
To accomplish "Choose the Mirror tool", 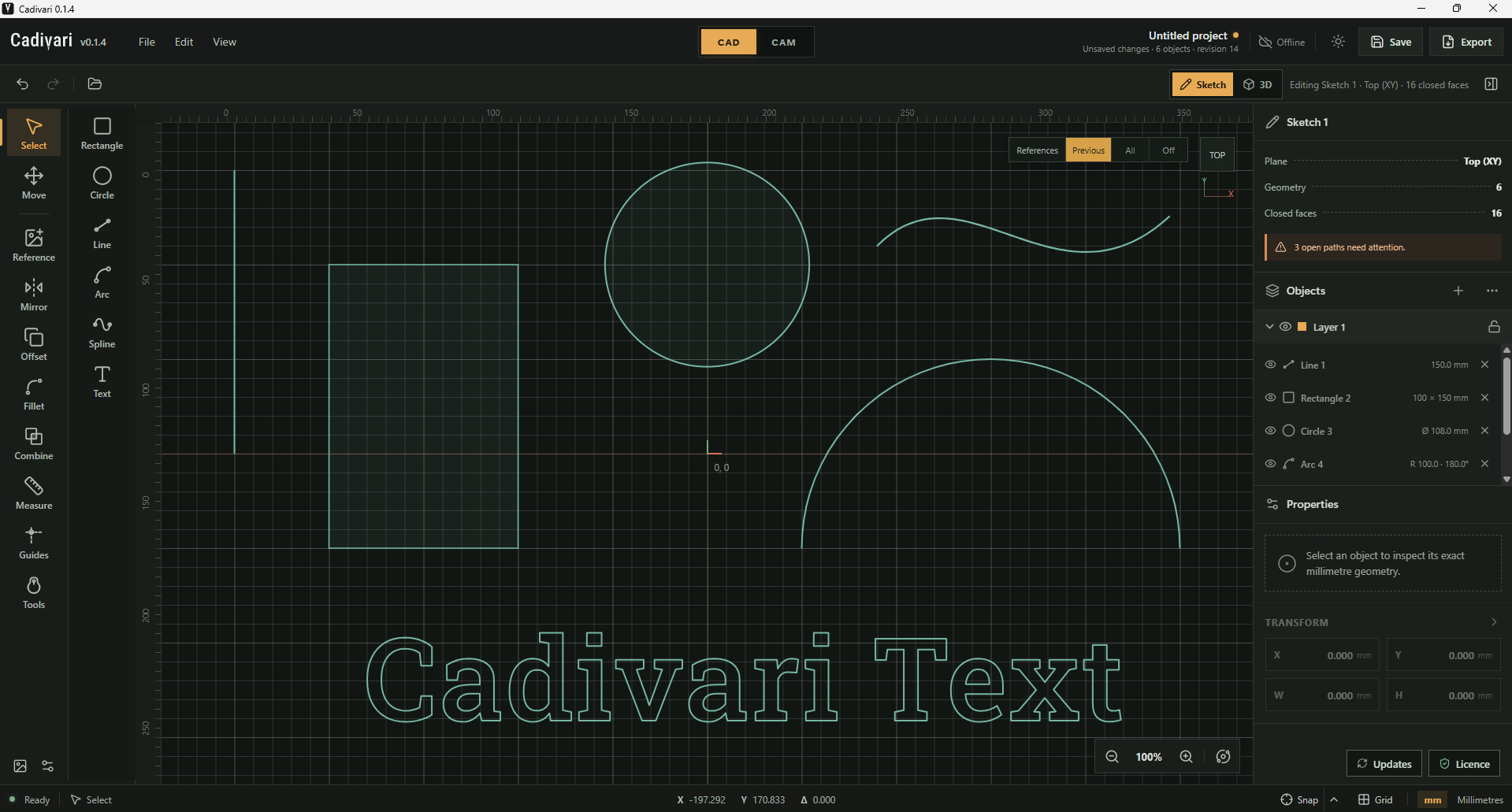I will [x=34, y=295].
